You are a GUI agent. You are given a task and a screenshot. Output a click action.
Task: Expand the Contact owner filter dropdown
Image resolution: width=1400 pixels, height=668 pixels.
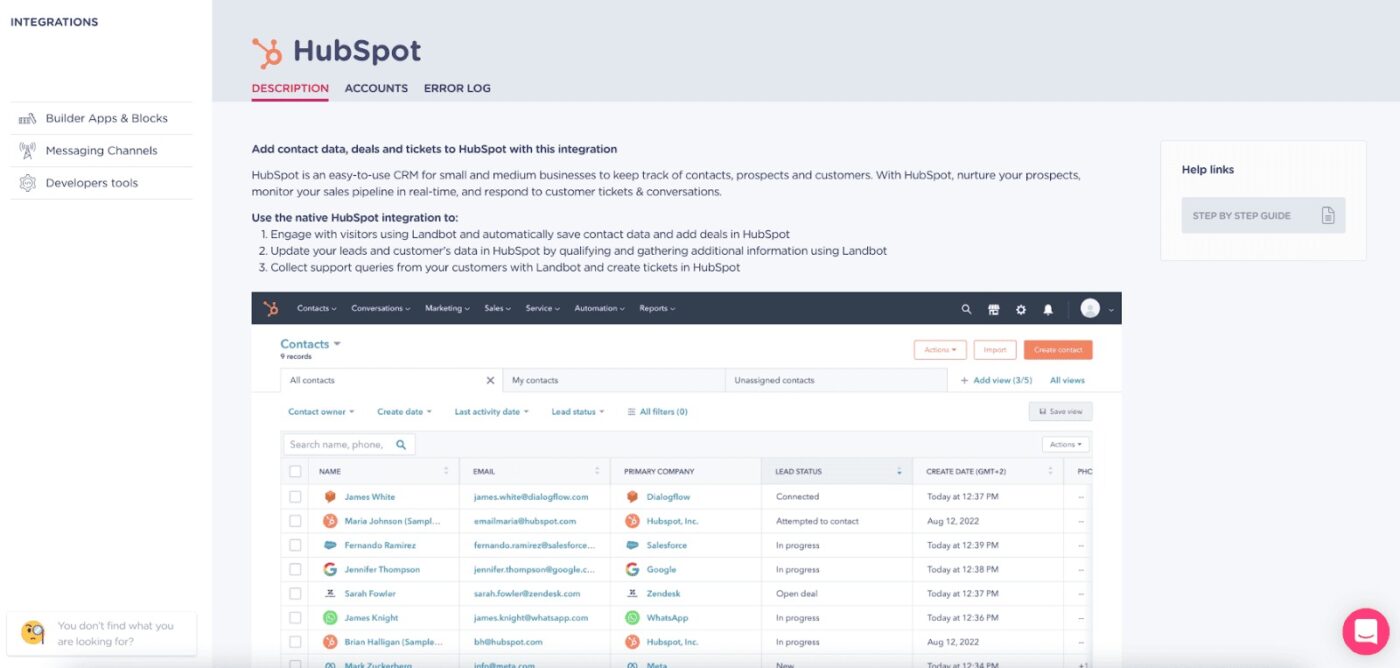click(321, 412)
